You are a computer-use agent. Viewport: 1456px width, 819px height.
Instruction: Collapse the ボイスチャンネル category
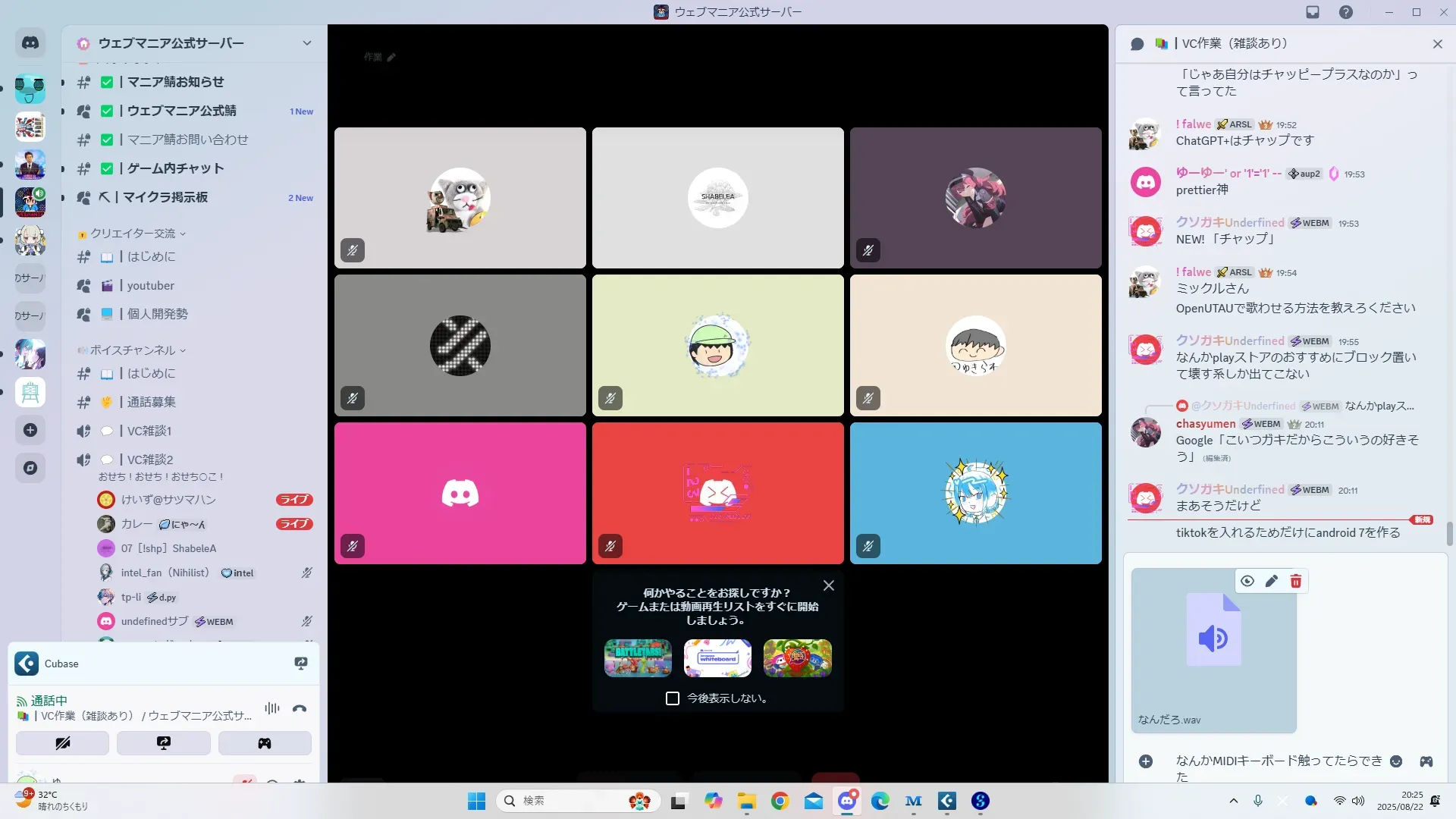click(x=133, y=350)
